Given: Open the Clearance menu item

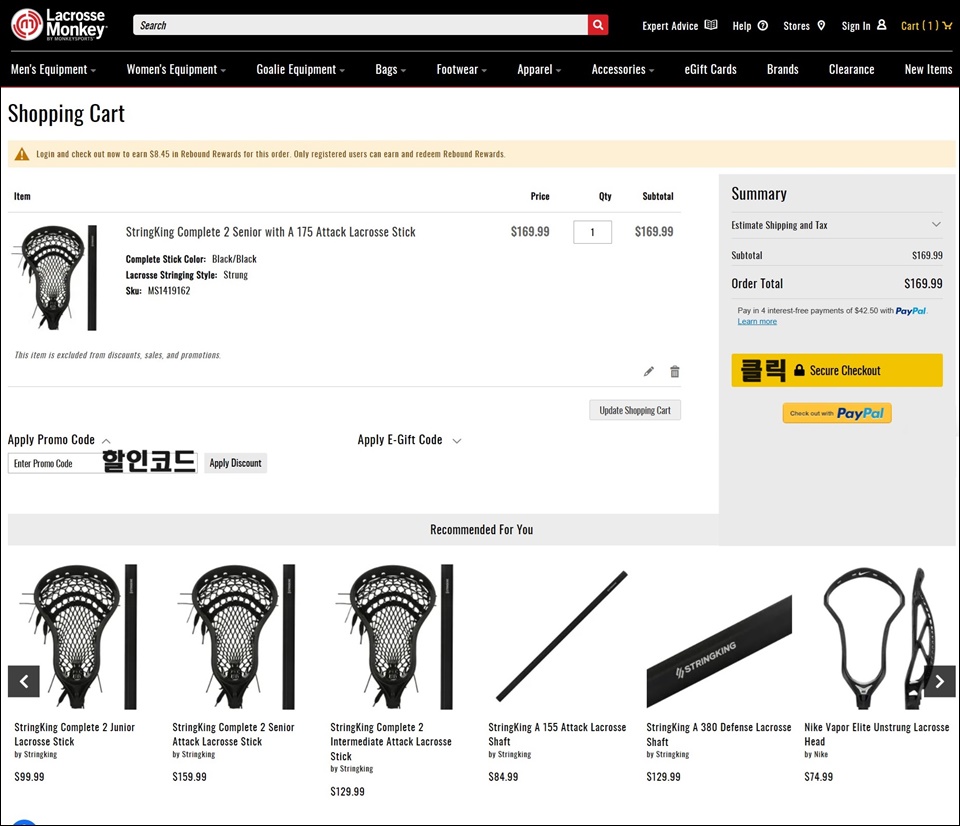Looking at the screenshot, I should point(852,70).
